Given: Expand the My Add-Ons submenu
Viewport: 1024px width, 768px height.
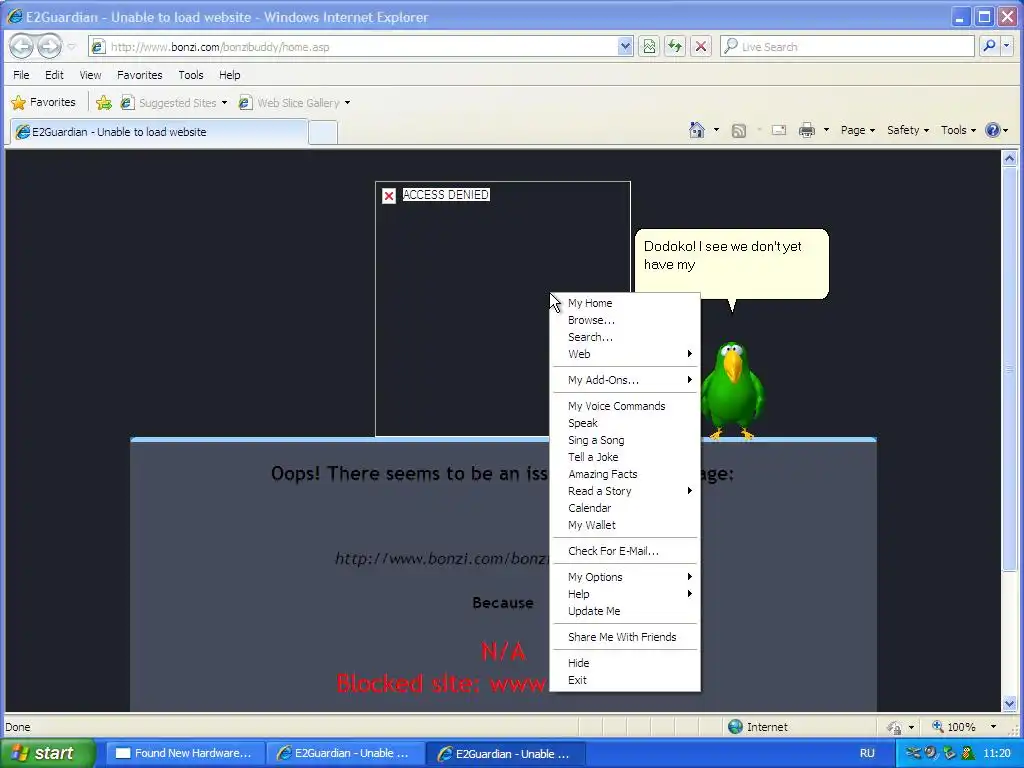Looking at the screenshot, I should coord(626,380).
